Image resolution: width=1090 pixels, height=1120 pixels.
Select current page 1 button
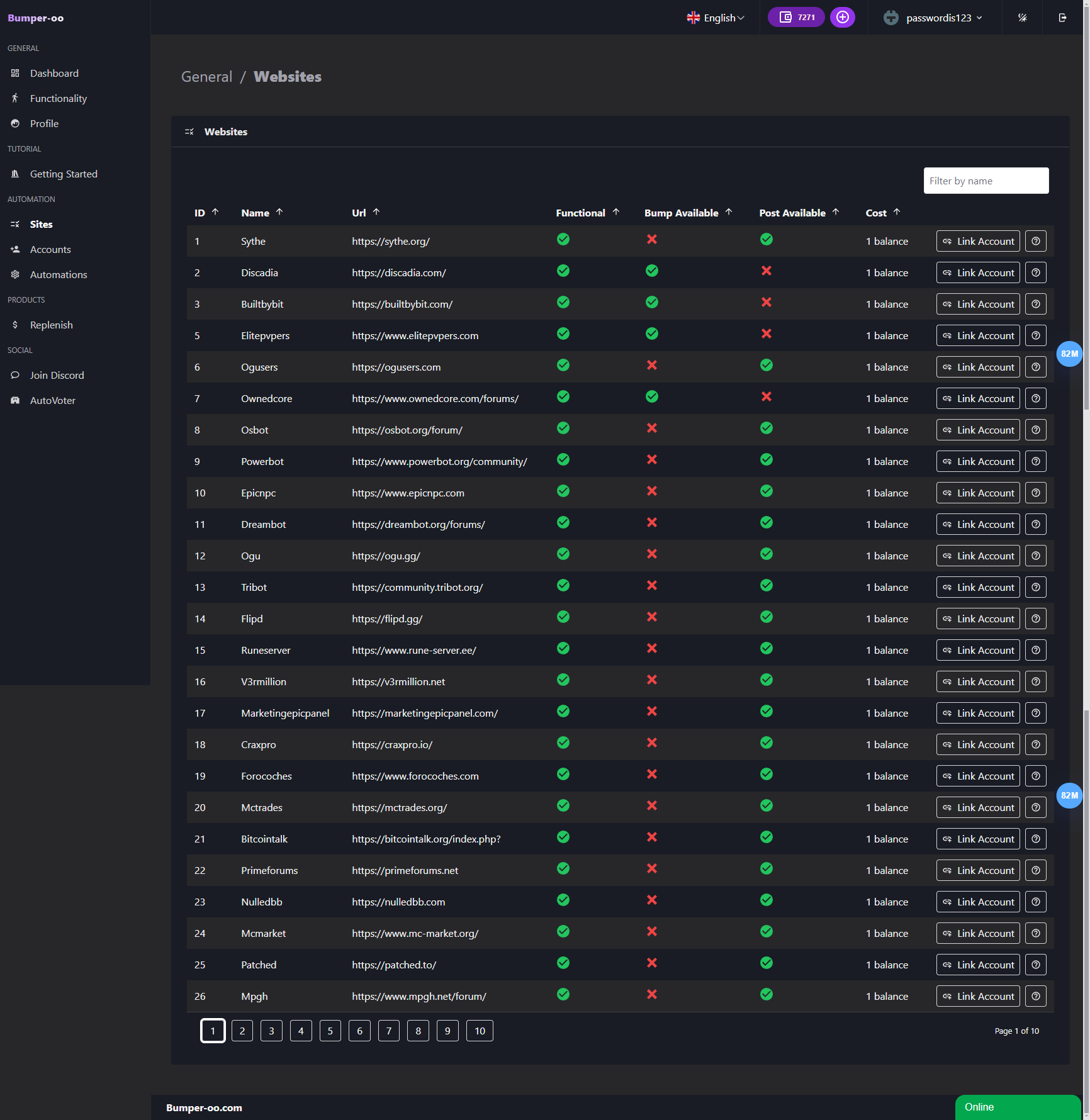click(213, 1031)
